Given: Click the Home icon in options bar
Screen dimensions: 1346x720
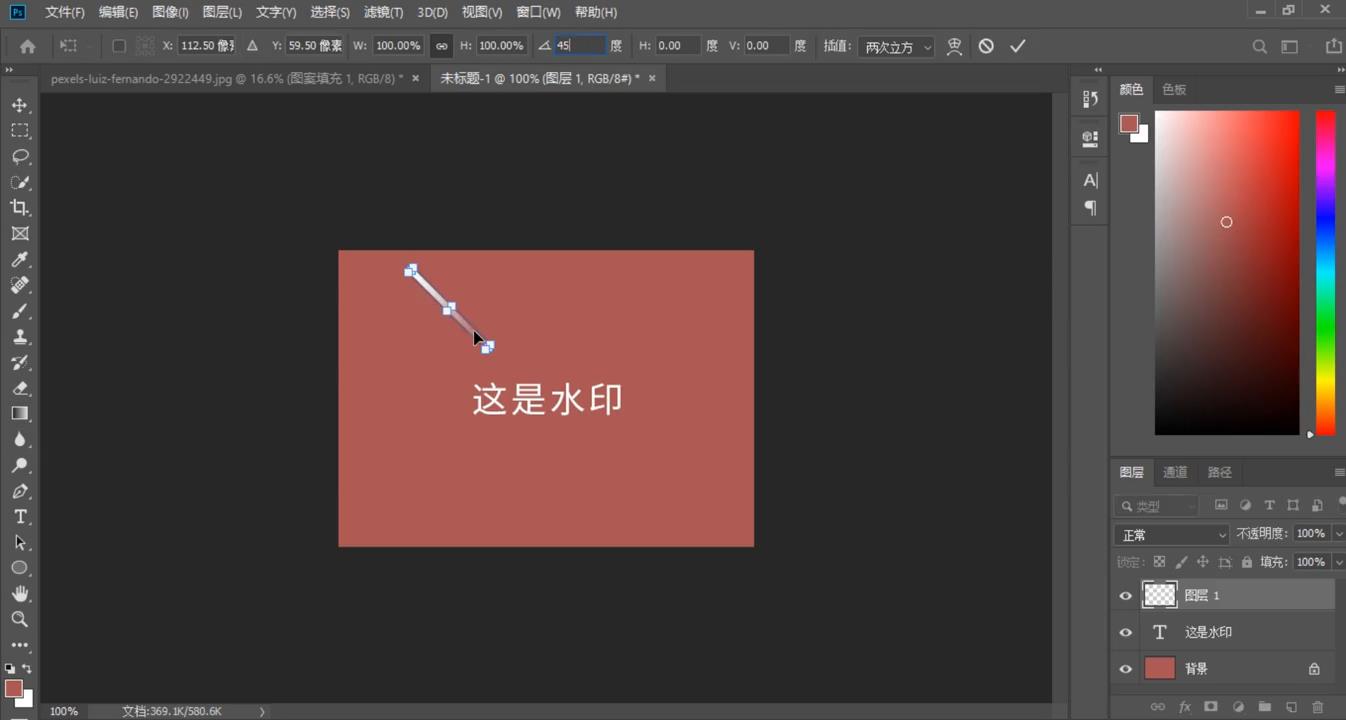Looking at the screenshot, I should point(28,46).
